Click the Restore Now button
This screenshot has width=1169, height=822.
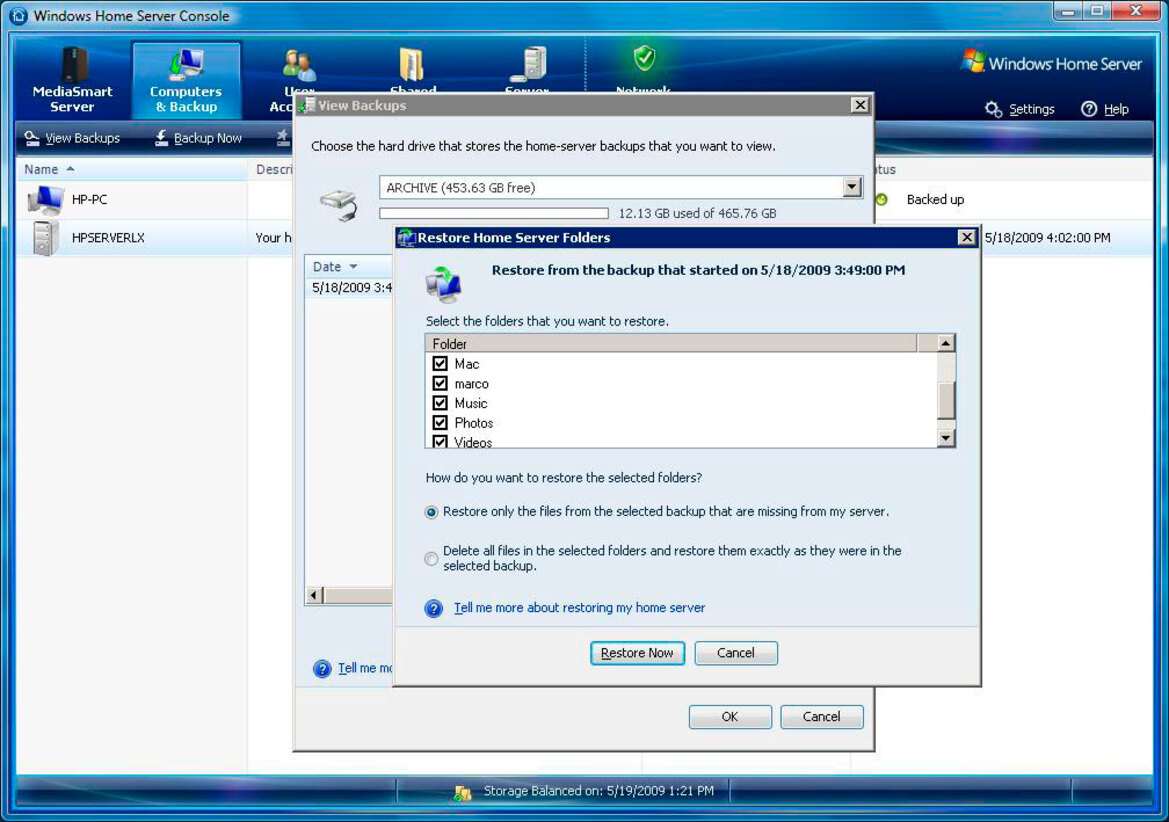[x=637, y=654]
